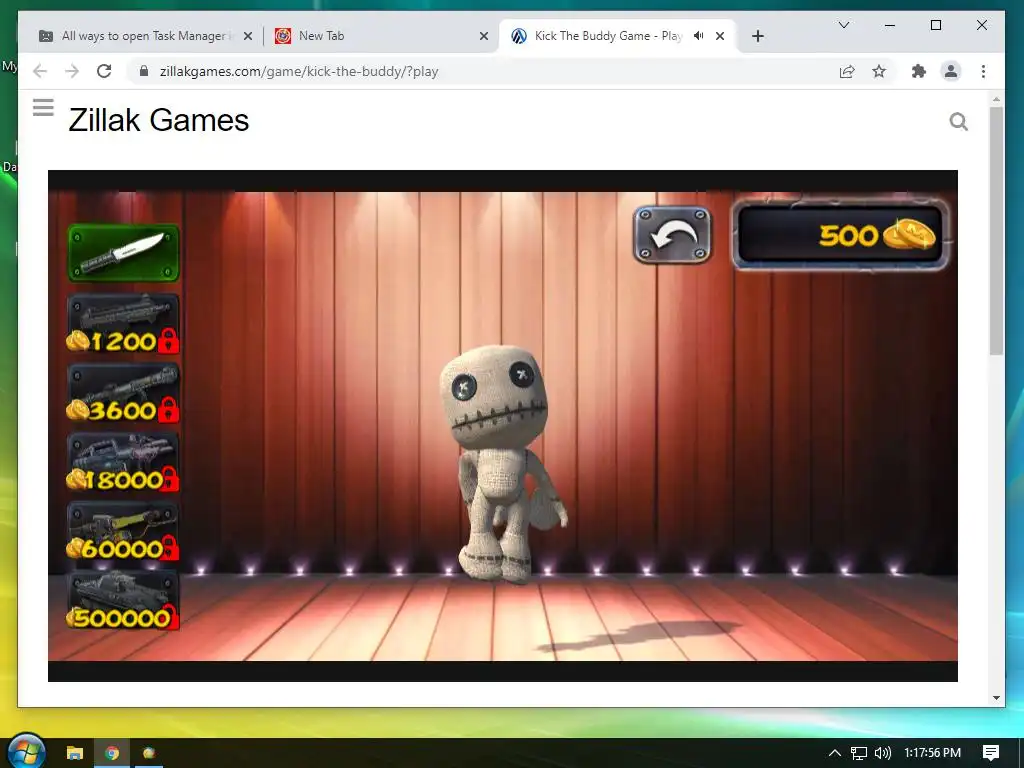Open Chrome profile avatar
The image size is (1024, 768).
951,71
